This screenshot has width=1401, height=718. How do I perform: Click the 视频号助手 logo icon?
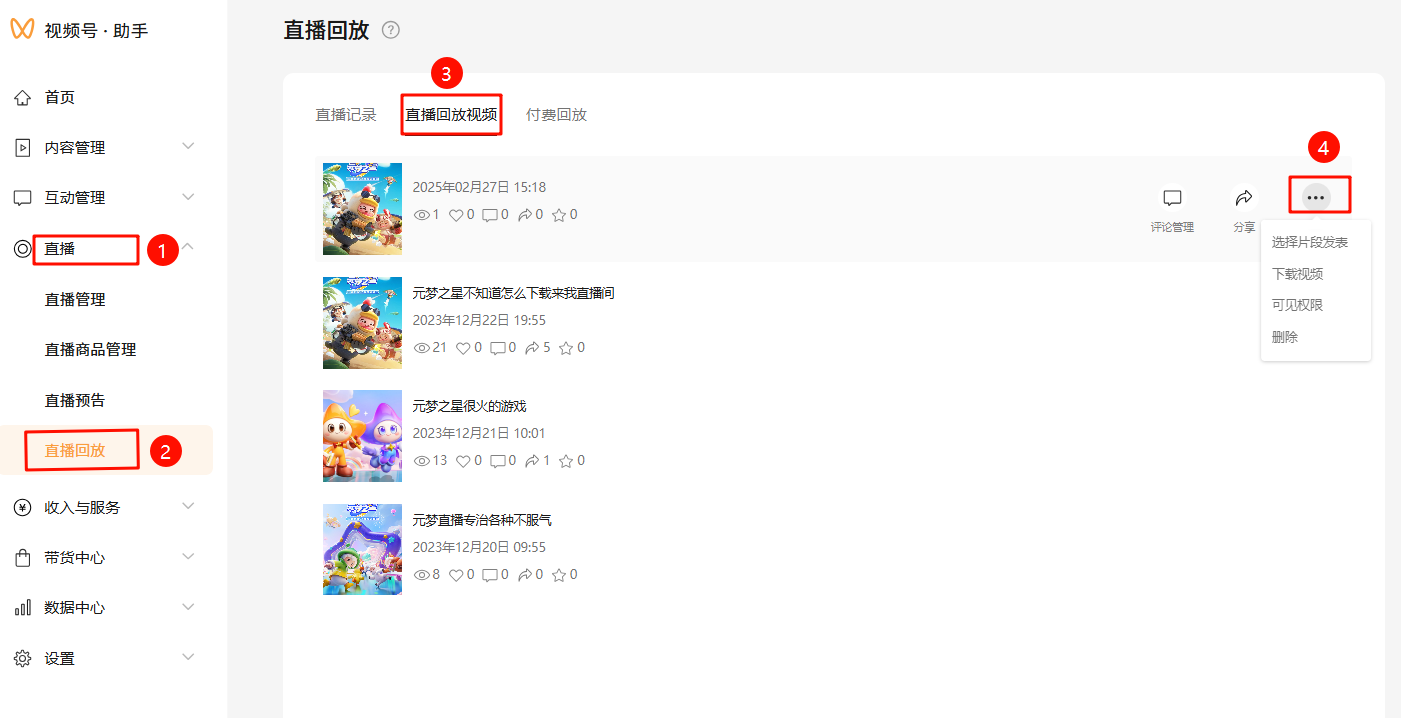[x=22, y=30]
